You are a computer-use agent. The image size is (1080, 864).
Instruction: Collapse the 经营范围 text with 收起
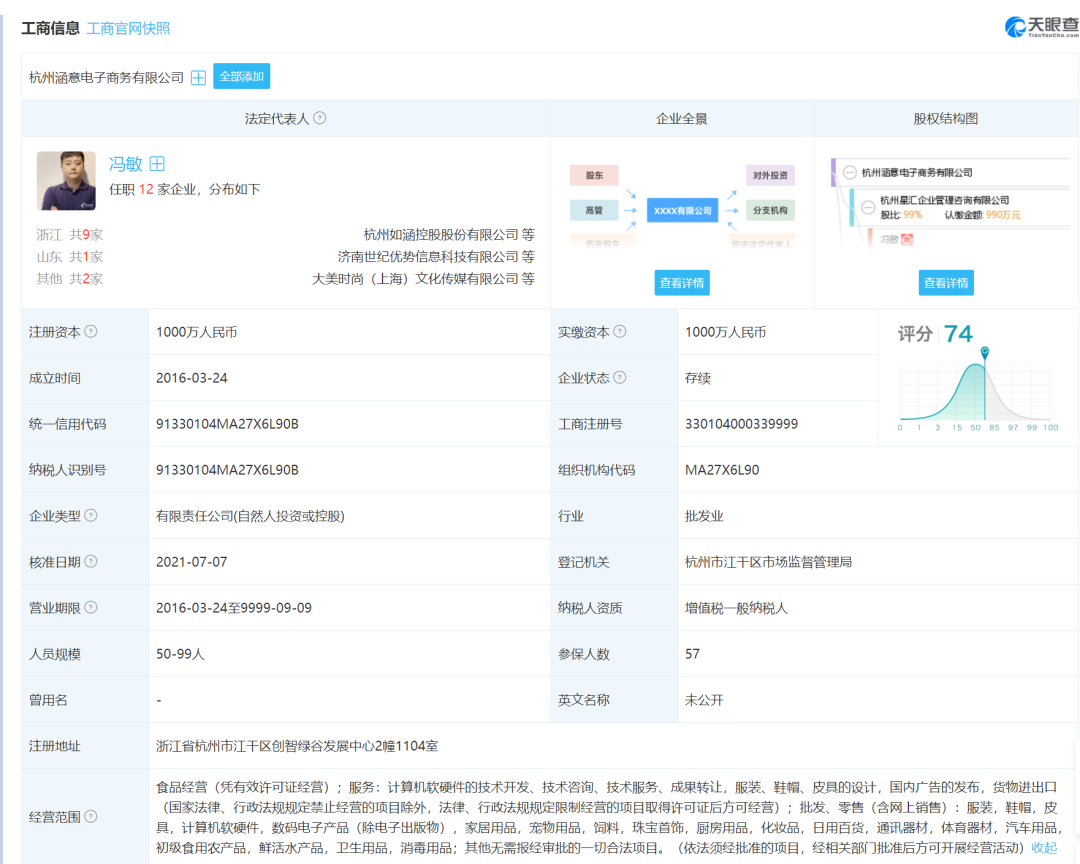coord(1043,847)
